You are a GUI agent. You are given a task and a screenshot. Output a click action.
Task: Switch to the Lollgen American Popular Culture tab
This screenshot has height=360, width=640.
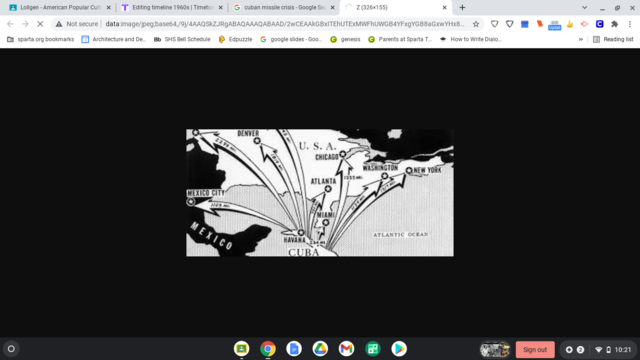coord(60,7)
